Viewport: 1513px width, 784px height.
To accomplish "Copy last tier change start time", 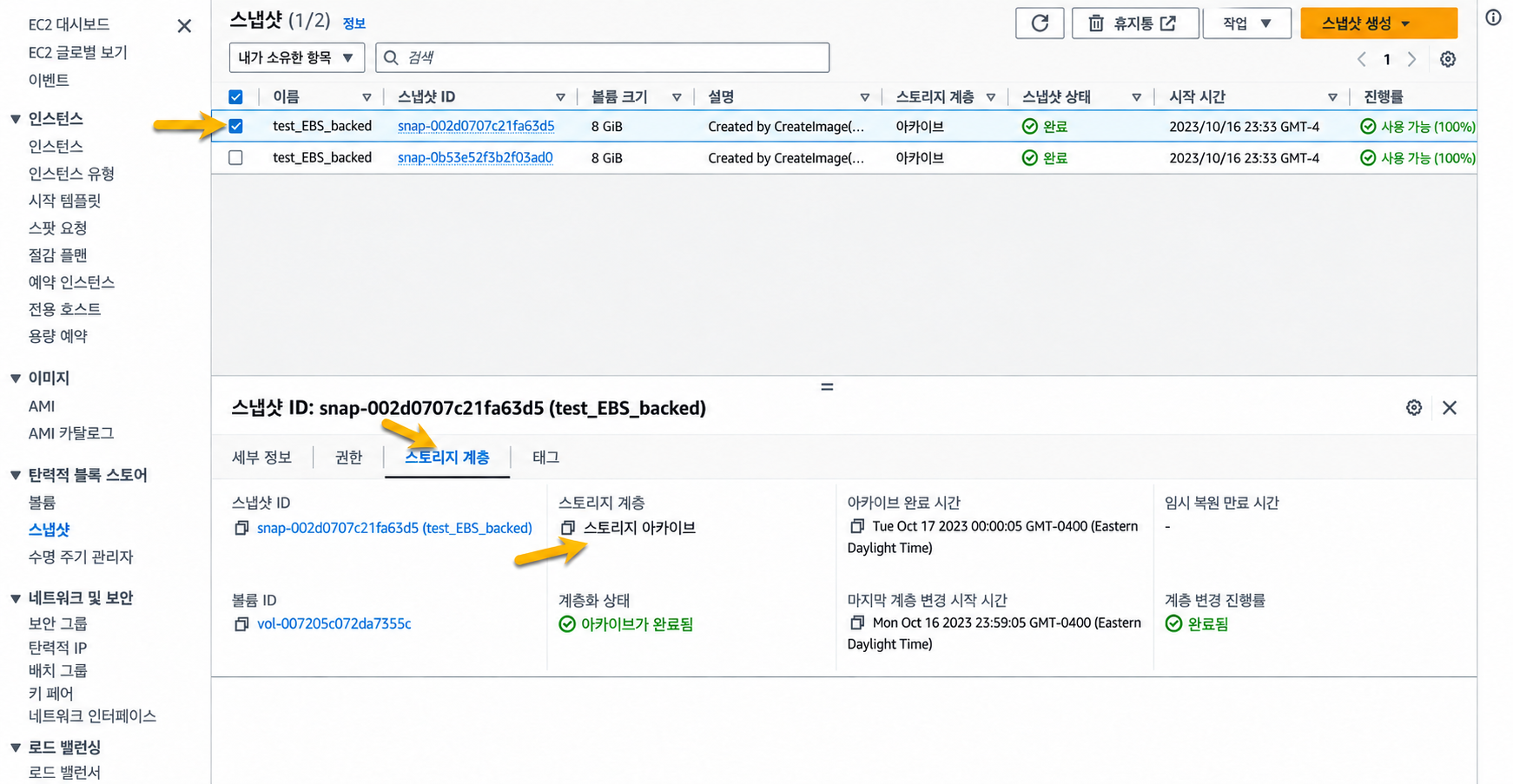I will point(857,623).
